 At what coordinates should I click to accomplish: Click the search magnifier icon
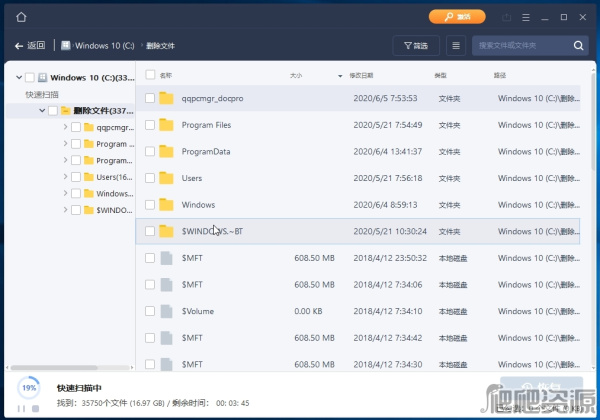point(578,46)
